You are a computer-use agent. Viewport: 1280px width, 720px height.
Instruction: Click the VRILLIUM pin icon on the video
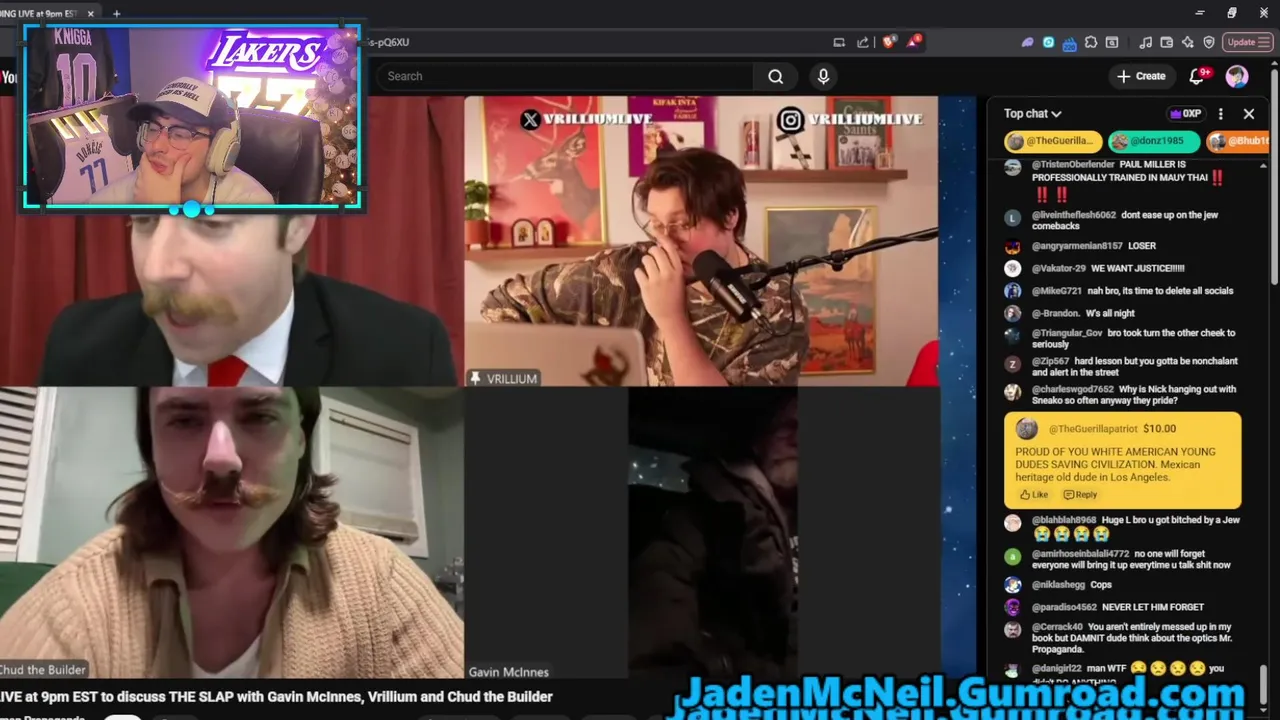point(475,378)
